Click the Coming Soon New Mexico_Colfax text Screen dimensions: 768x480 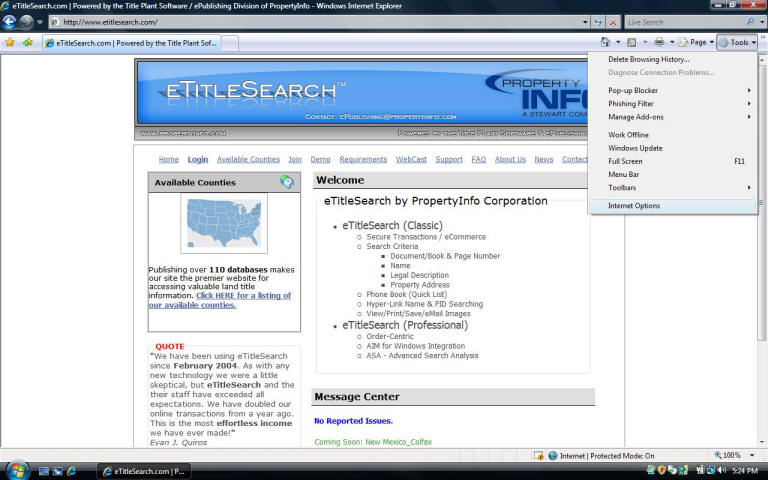click(373, 442)
